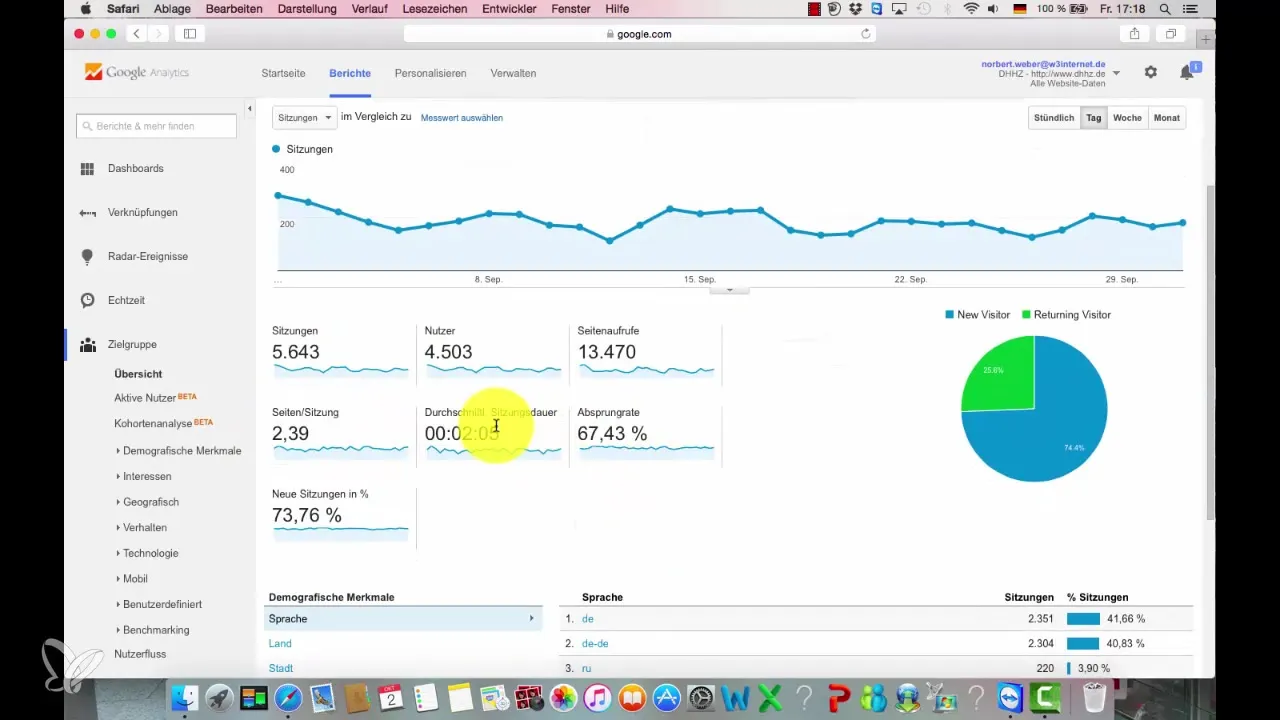Open Photos from the Dock
Image resolution: width=1280 pixels, height=720 pixels.
tap(564, 698)
